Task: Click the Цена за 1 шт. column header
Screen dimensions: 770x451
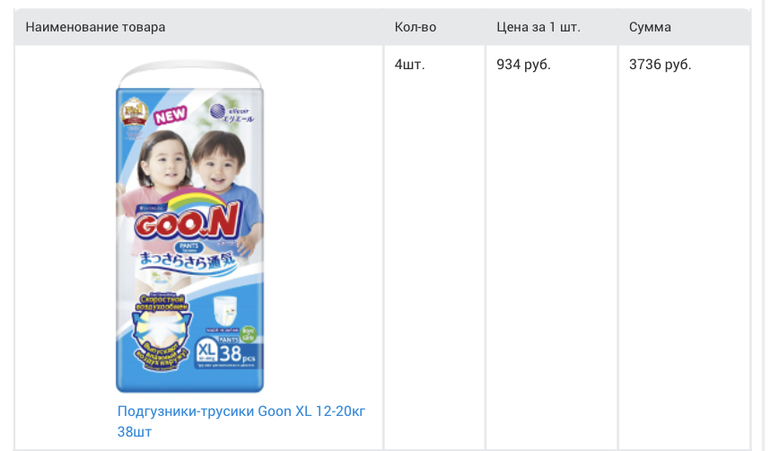Action: pos(538,27)
